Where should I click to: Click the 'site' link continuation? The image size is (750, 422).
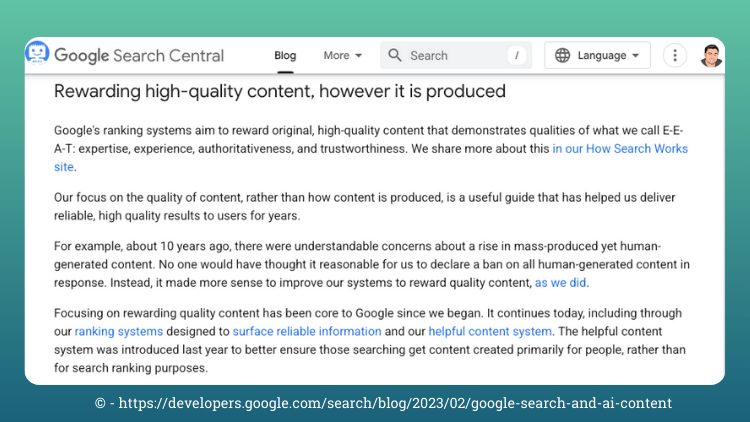[64, 167]
